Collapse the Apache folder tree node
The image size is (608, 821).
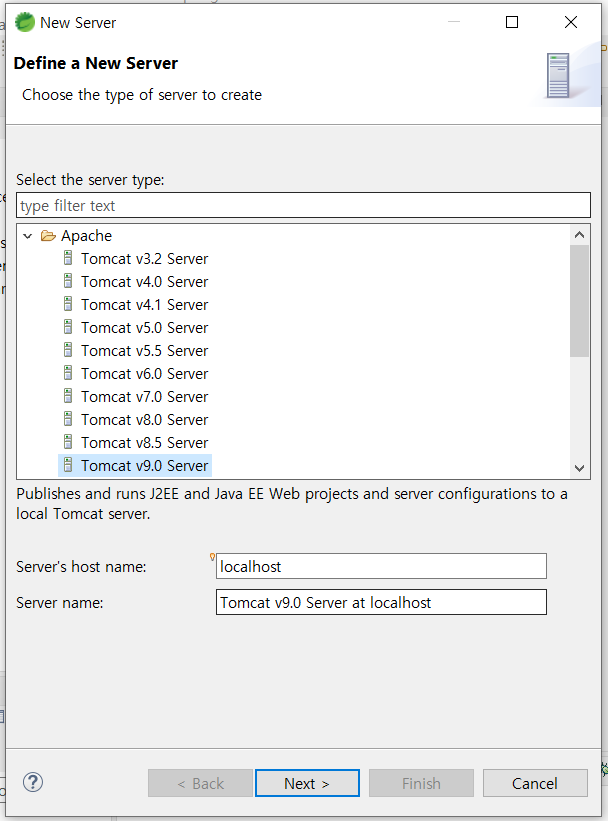[x=28, y=236]
